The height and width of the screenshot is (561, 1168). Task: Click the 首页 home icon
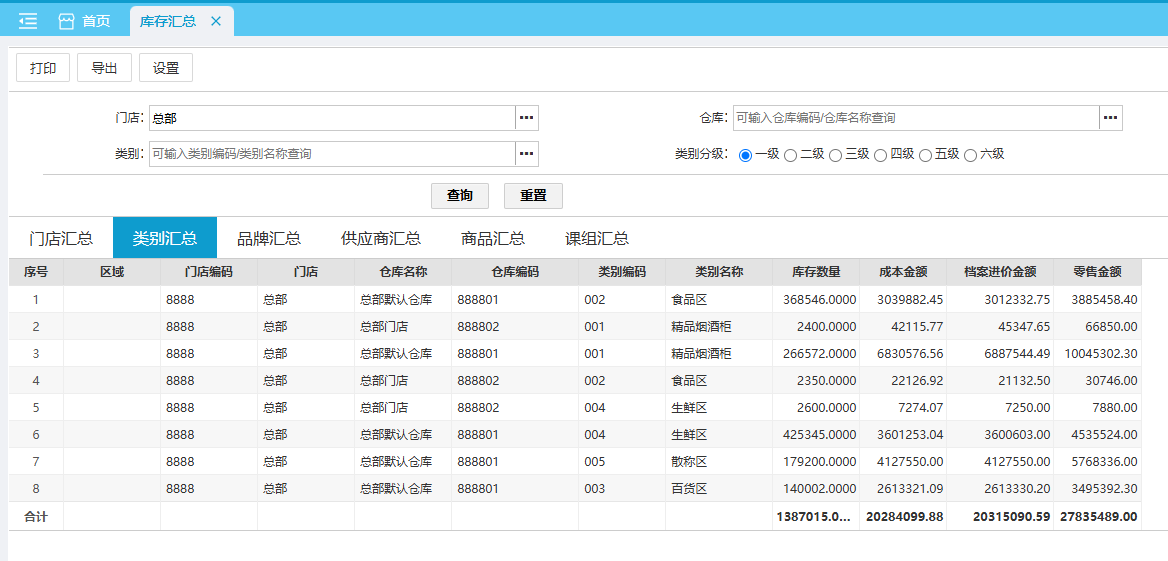point(67,21)
